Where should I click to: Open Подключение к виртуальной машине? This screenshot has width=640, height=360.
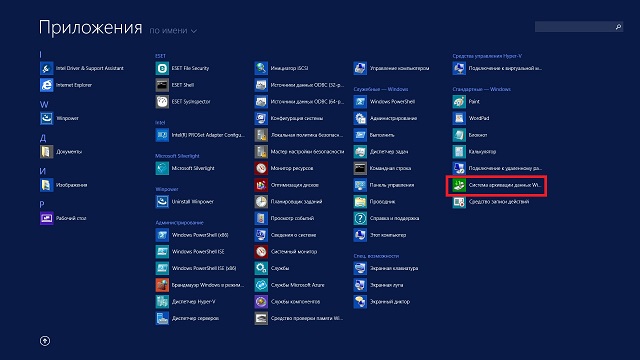point(498,68)
